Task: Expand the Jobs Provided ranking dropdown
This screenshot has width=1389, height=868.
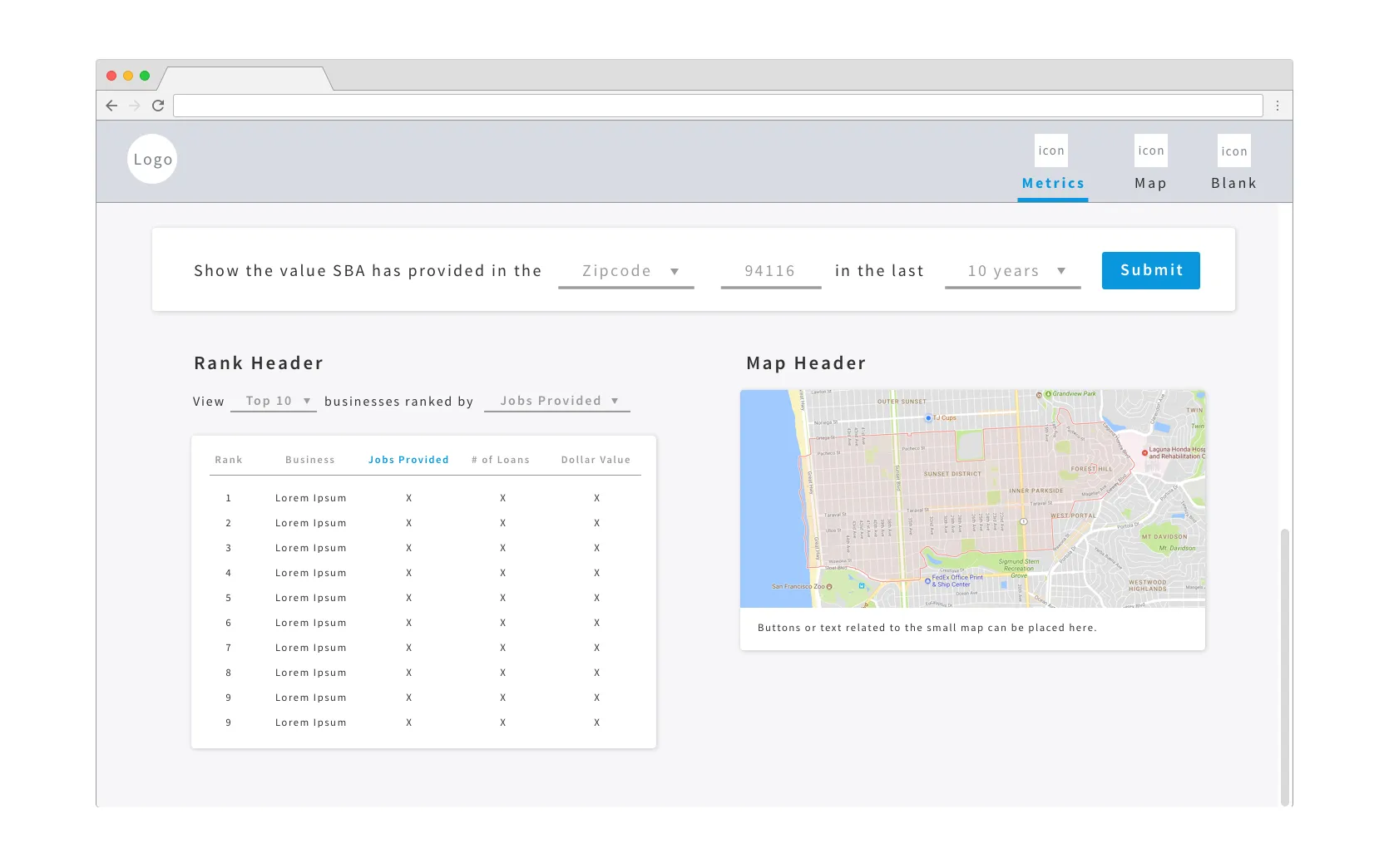Action: tap(557, 401)
